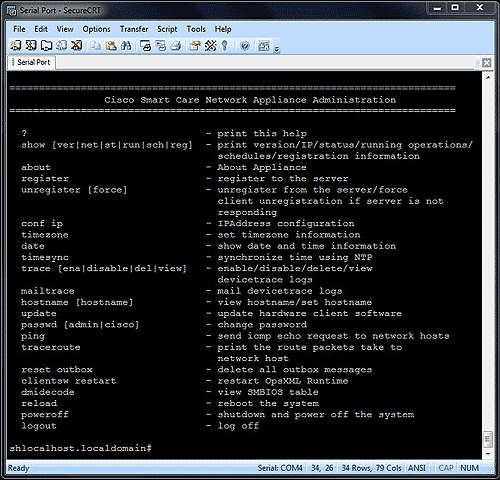Click the vertical scrollbar thumb

(488, 439)
